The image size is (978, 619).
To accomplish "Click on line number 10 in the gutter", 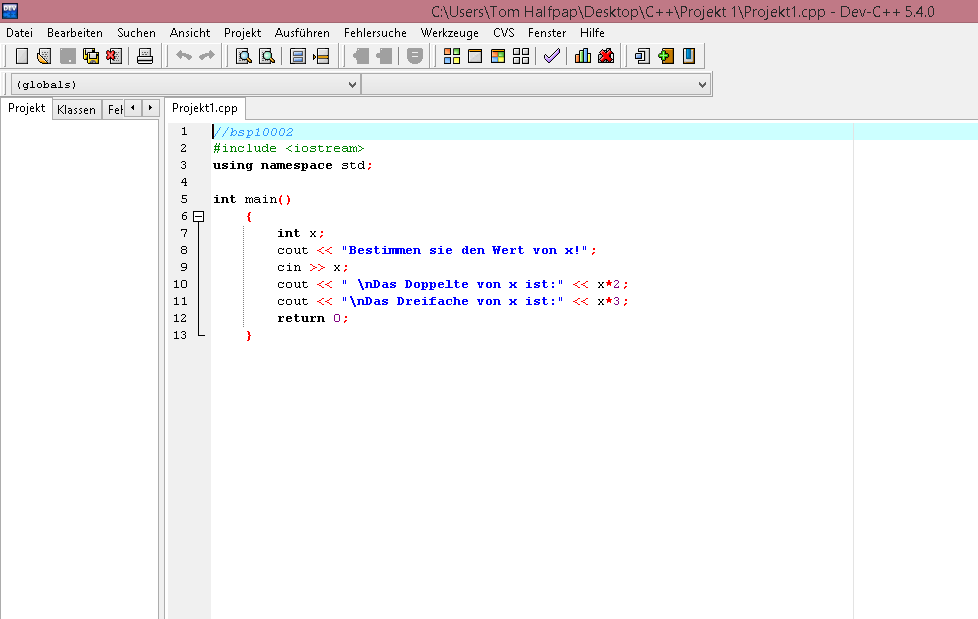I will 180,284.
